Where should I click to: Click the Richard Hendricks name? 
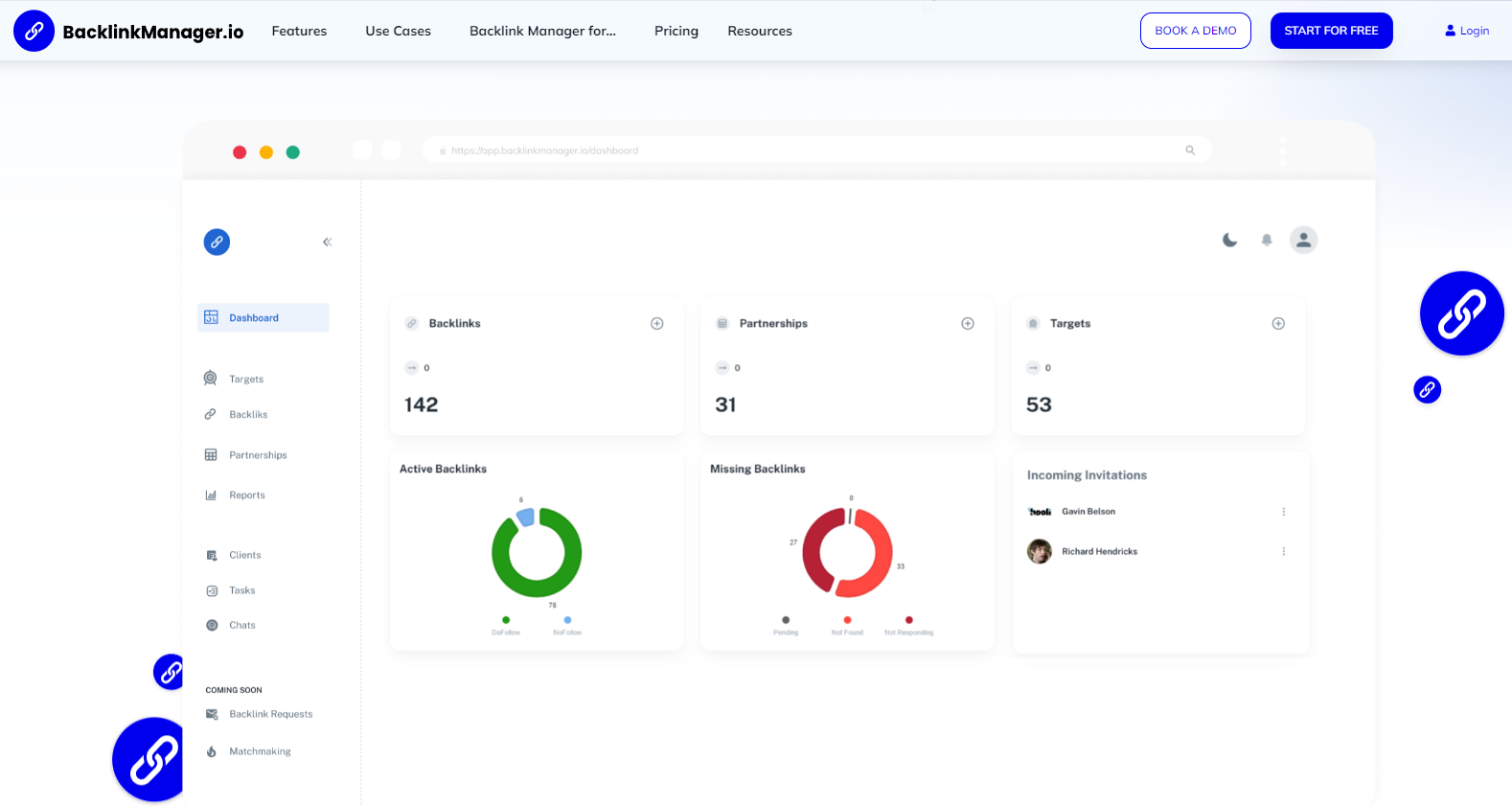tap(1099, 552)
